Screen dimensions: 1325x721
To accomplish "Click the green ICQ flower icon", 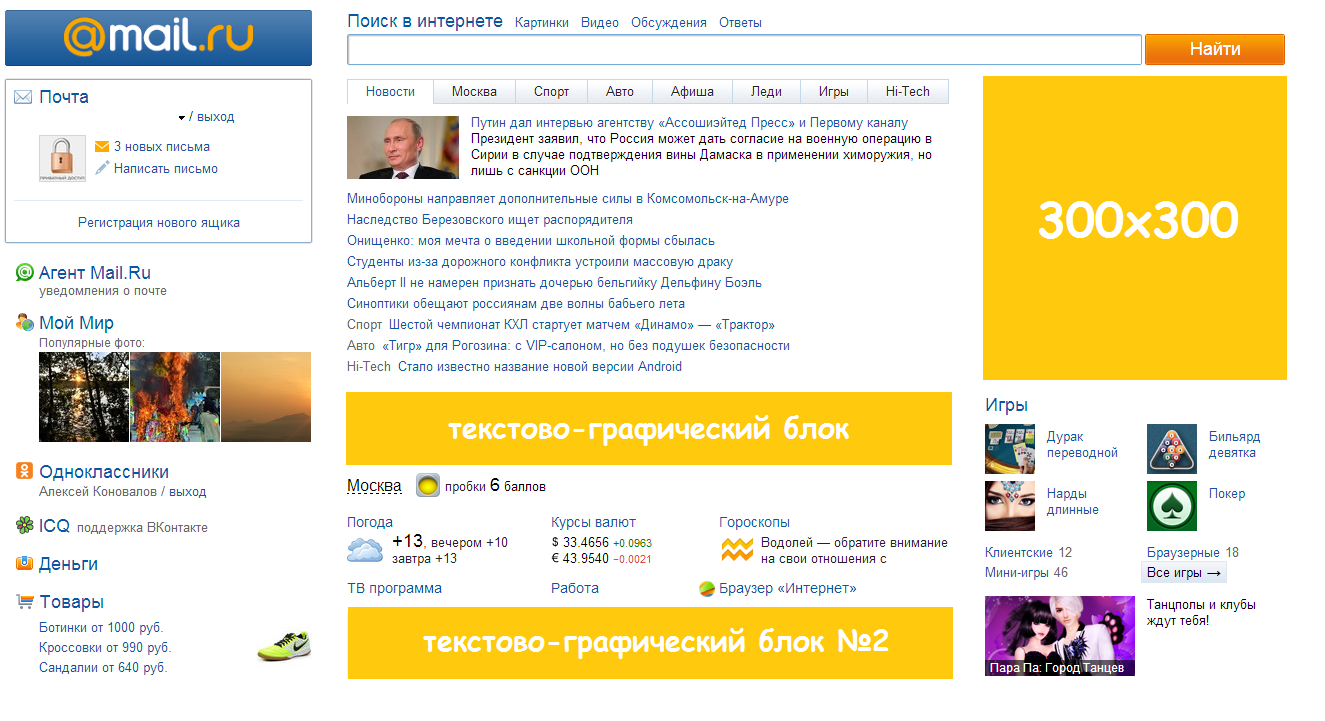I will [25, 525].
